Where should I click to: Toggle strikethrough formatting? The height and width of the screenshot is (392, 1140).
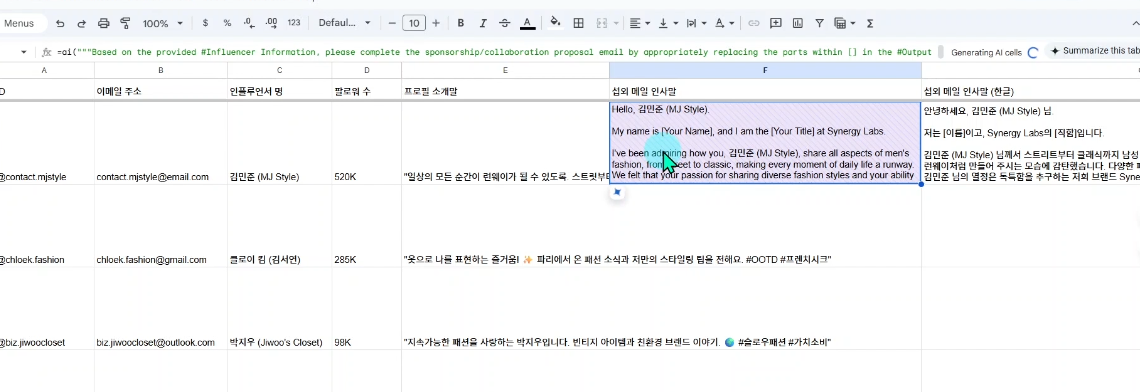505,23
